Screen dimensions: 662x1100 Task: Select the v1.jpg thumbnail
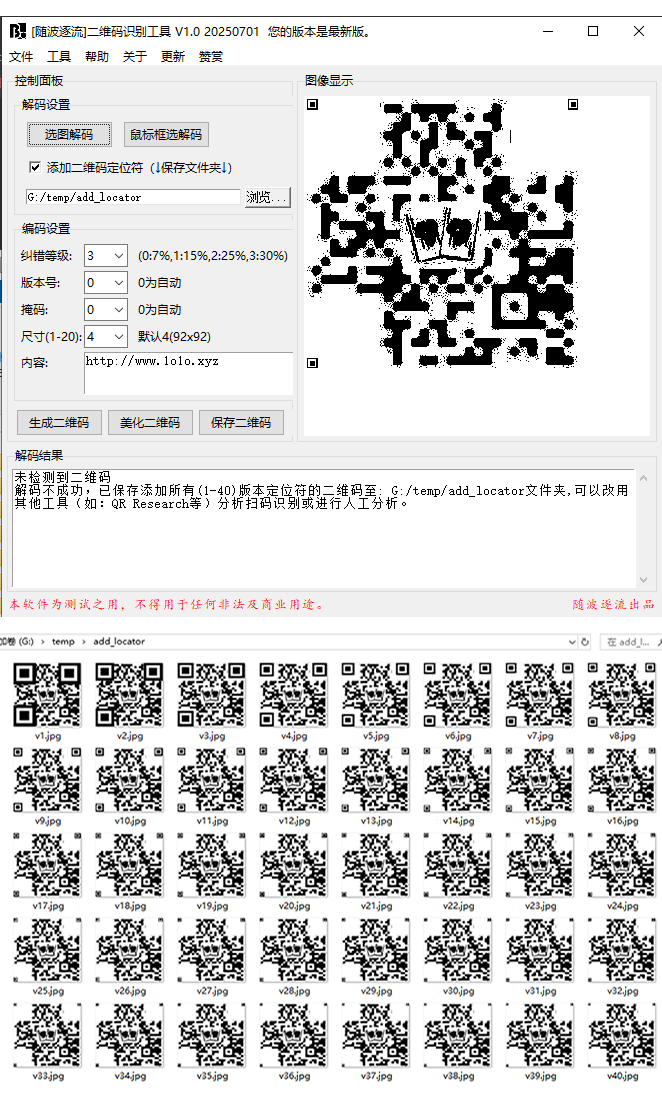pos(48,695)
